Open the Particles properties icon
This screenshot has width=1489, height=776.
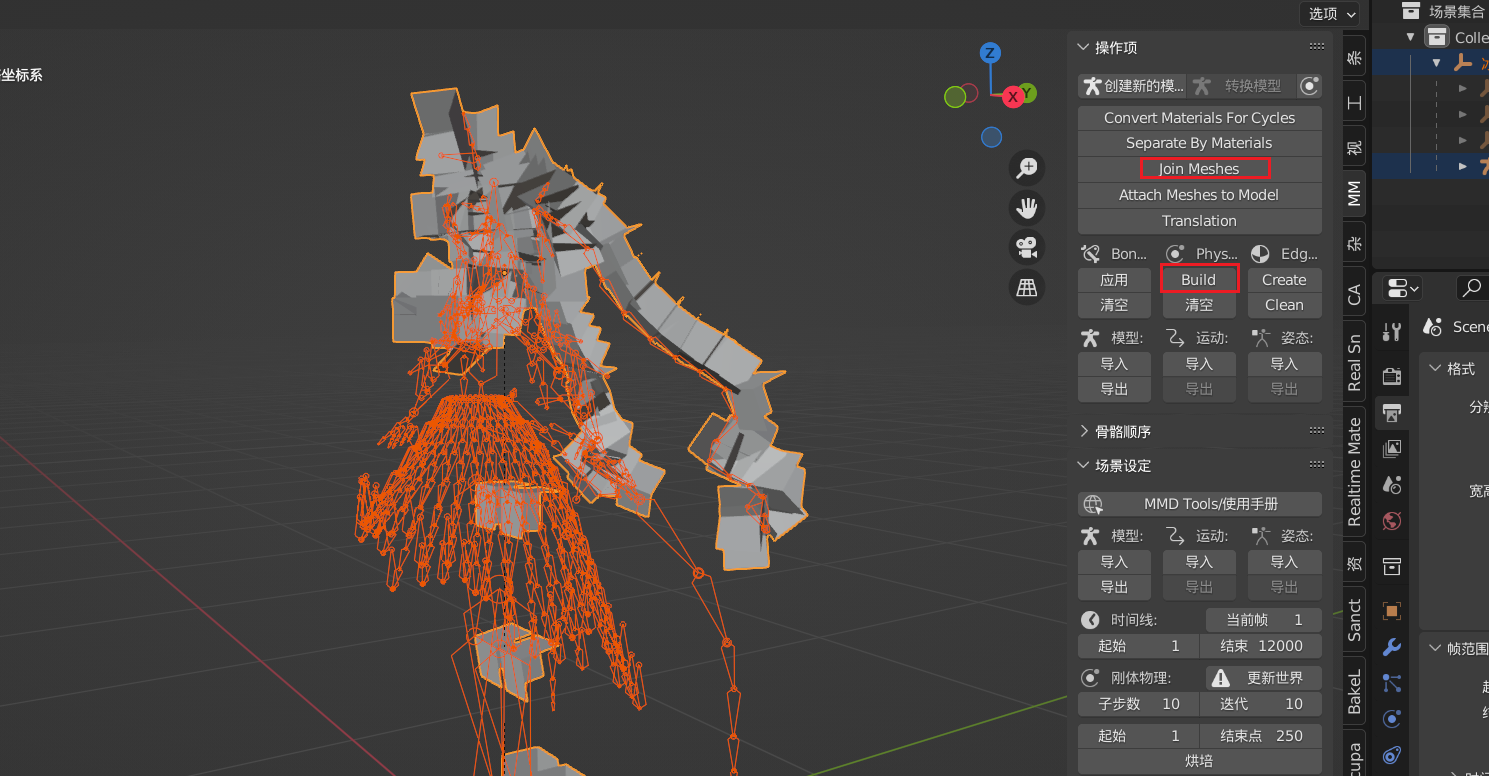[x=1391, y=683]
